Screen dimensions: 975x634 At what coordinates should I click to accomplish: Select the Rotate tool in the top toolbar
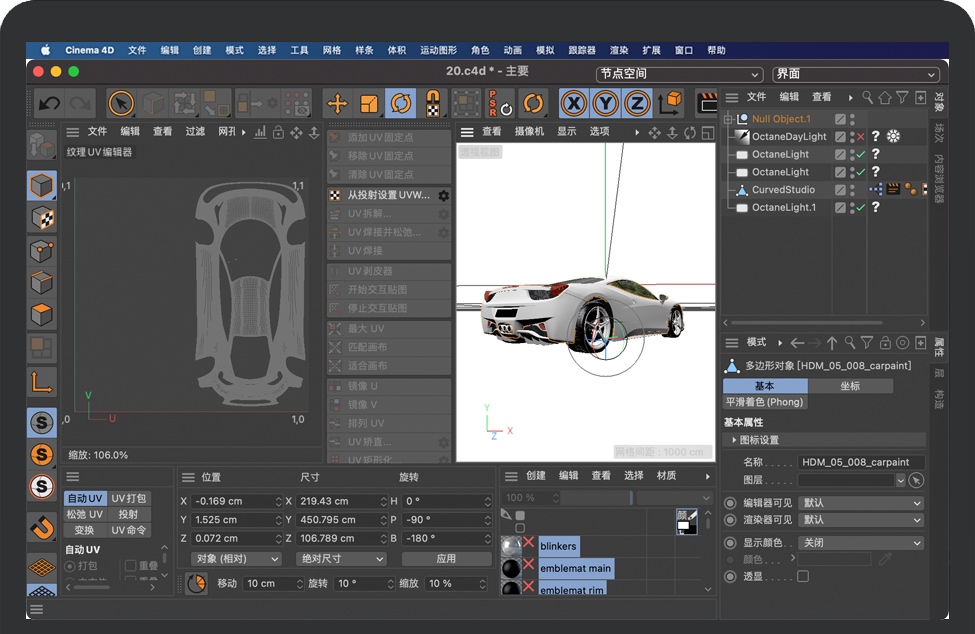coord(400,102)
